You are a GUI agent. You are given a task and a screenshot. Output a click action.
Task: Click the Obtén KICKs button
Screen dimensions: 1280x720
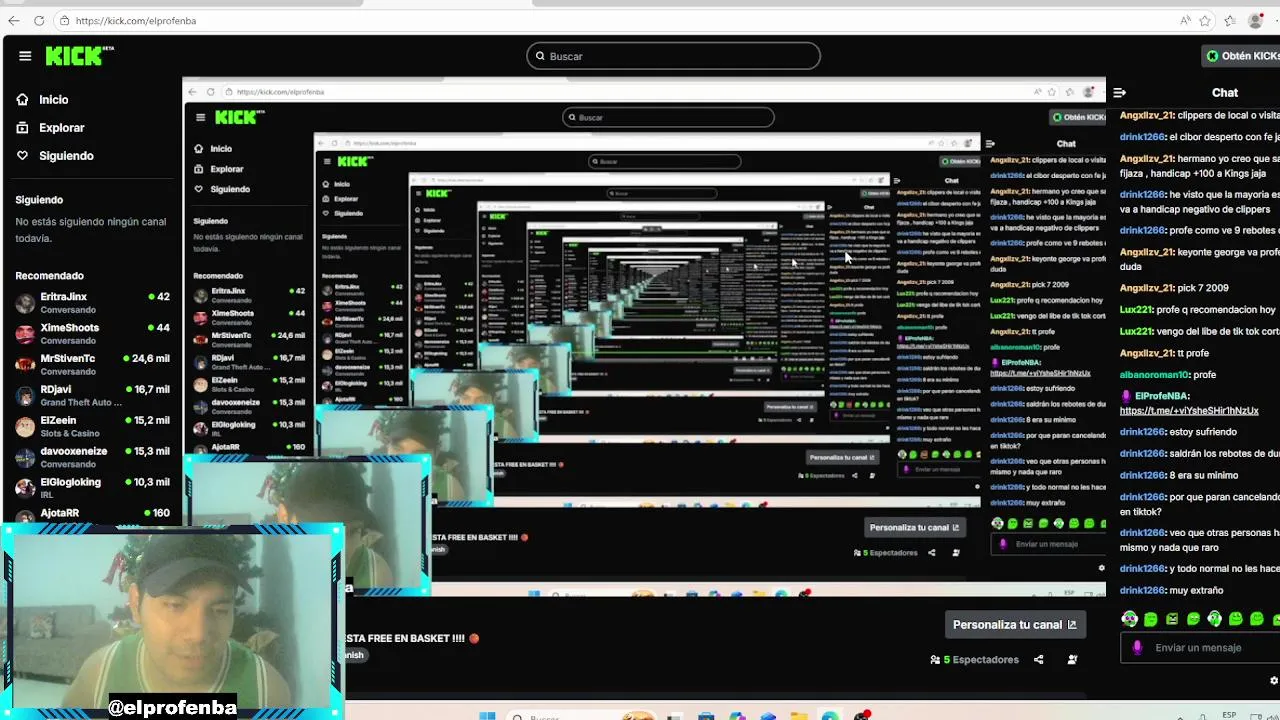point(1242,56)
